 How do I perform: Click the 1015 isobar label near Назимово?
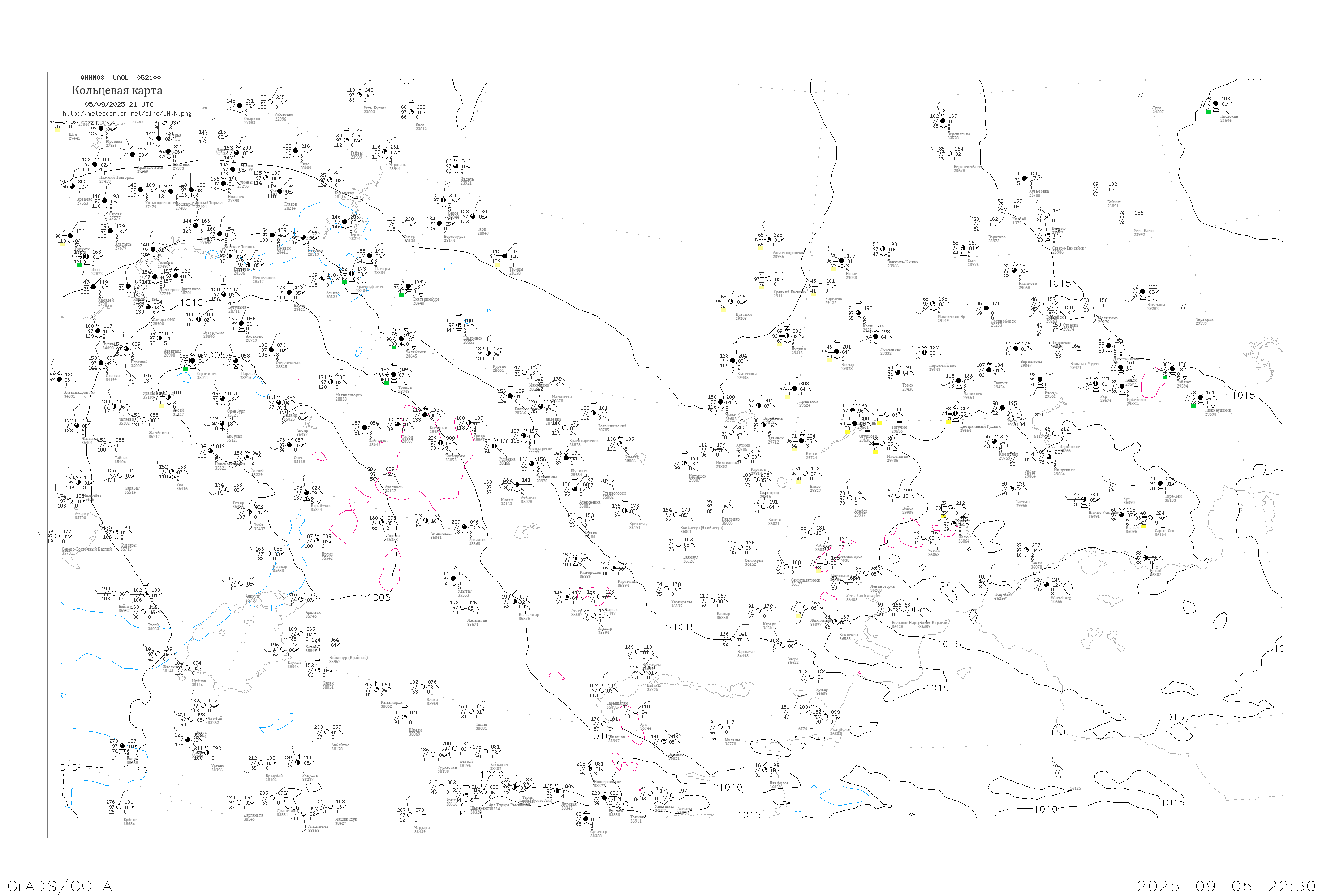tap(1059, 284)
